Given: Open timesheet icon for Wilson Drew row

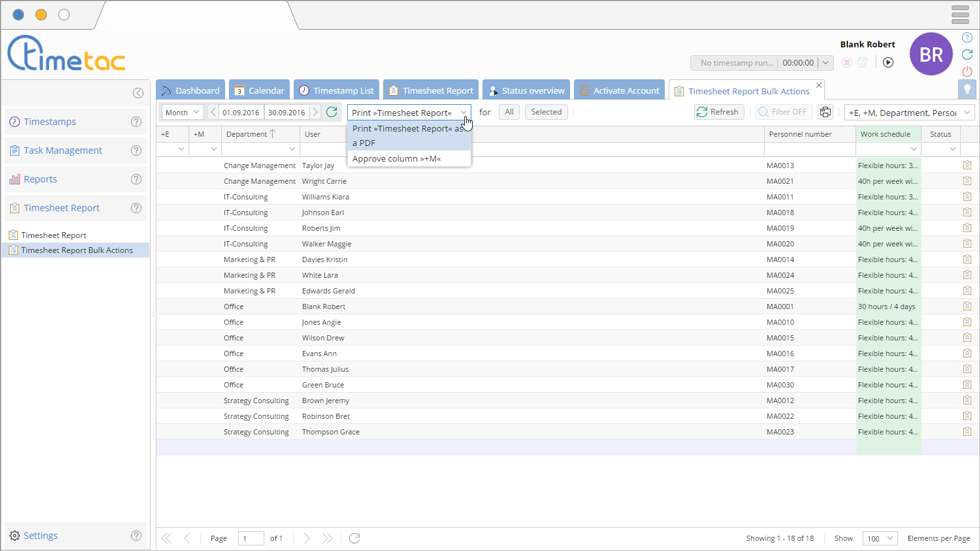Looking at the screenshot, I should tap(967, 338).
